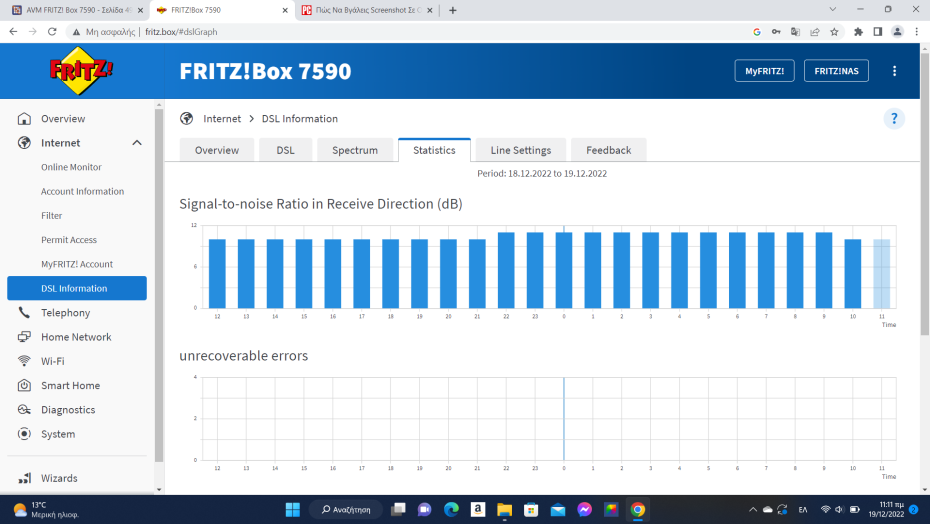Select DSL Information in sidebar
Viewport: 930px width, 524px height.
coord(77,288)
